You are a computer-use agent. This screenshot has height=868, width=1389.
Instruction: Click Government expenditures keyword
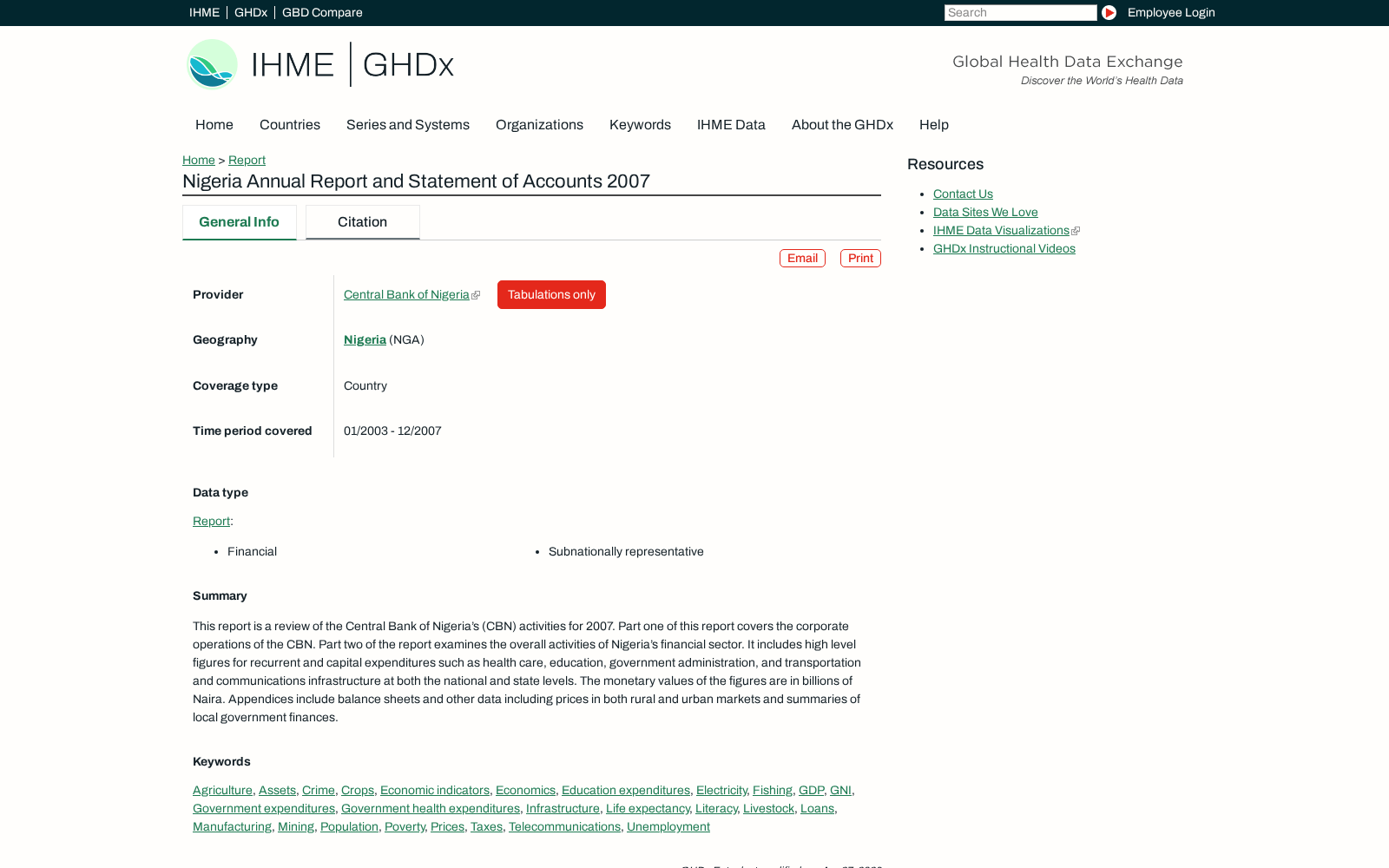tap(264, 809)
